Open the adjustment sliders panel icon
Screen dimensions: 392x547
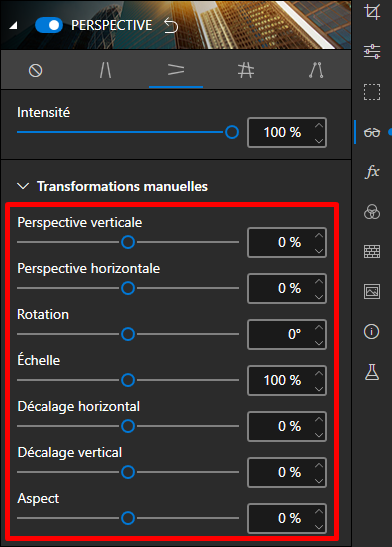tap(372, 51)
